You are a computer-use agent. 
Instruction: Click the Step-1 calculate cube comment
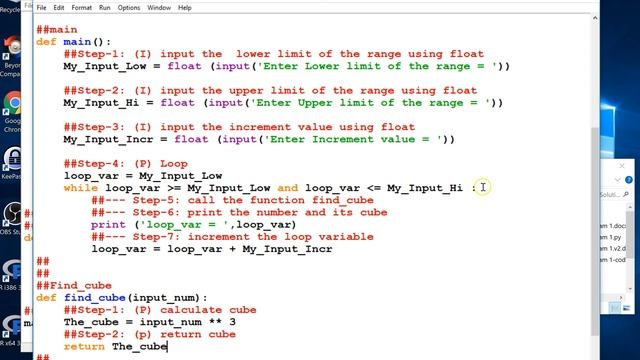point(160,310)
